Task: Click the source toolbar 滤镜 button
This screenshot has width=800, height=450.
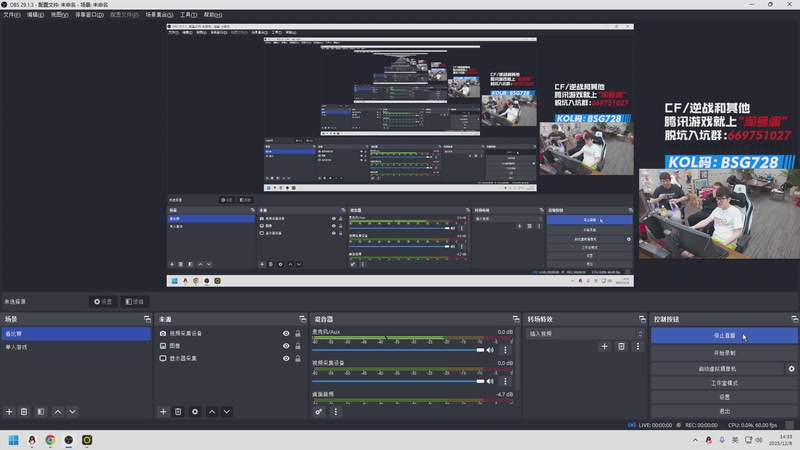Action: 135,302
